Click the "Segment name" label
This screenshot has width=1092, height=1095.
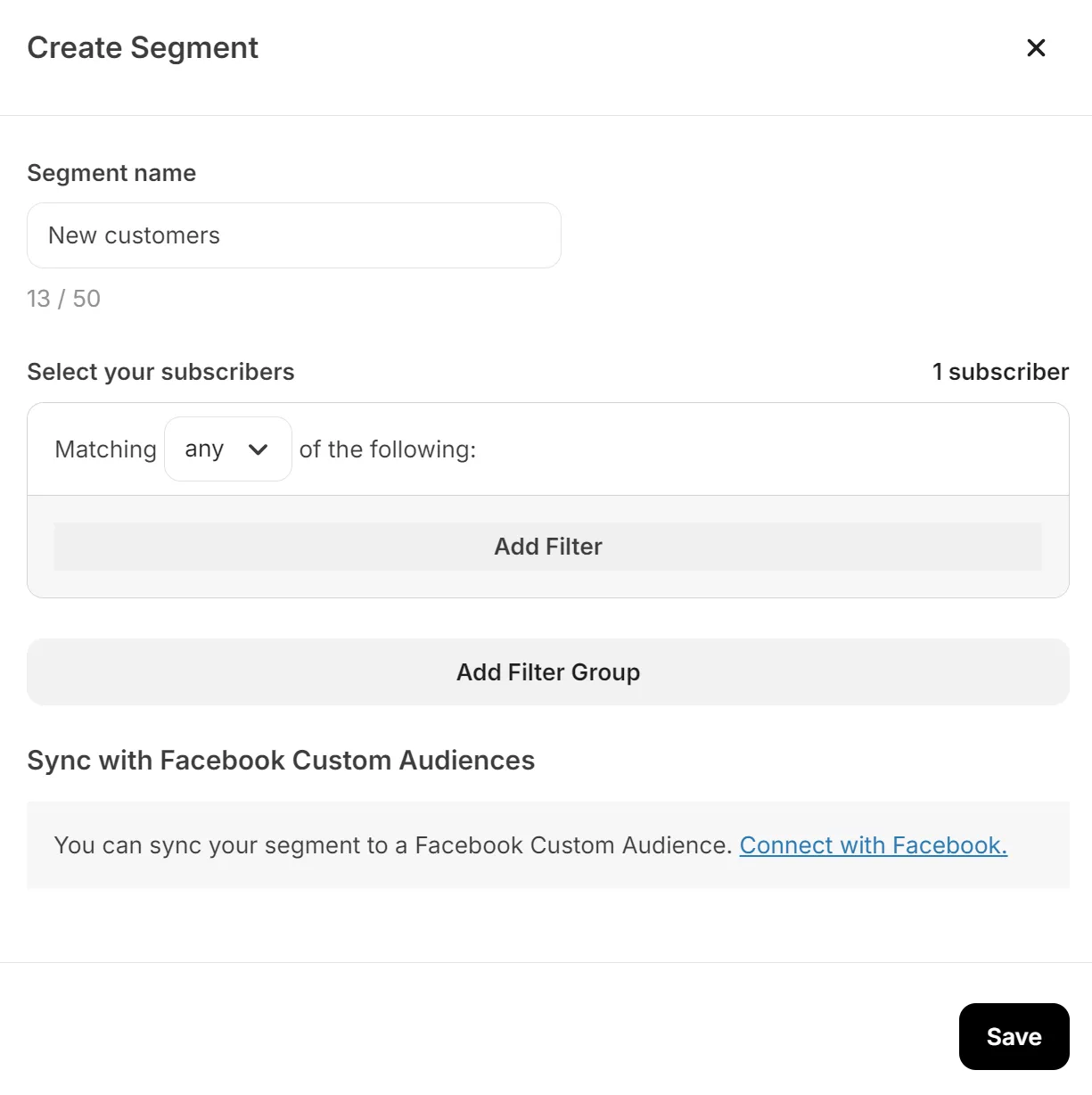[x=111, y=173]
